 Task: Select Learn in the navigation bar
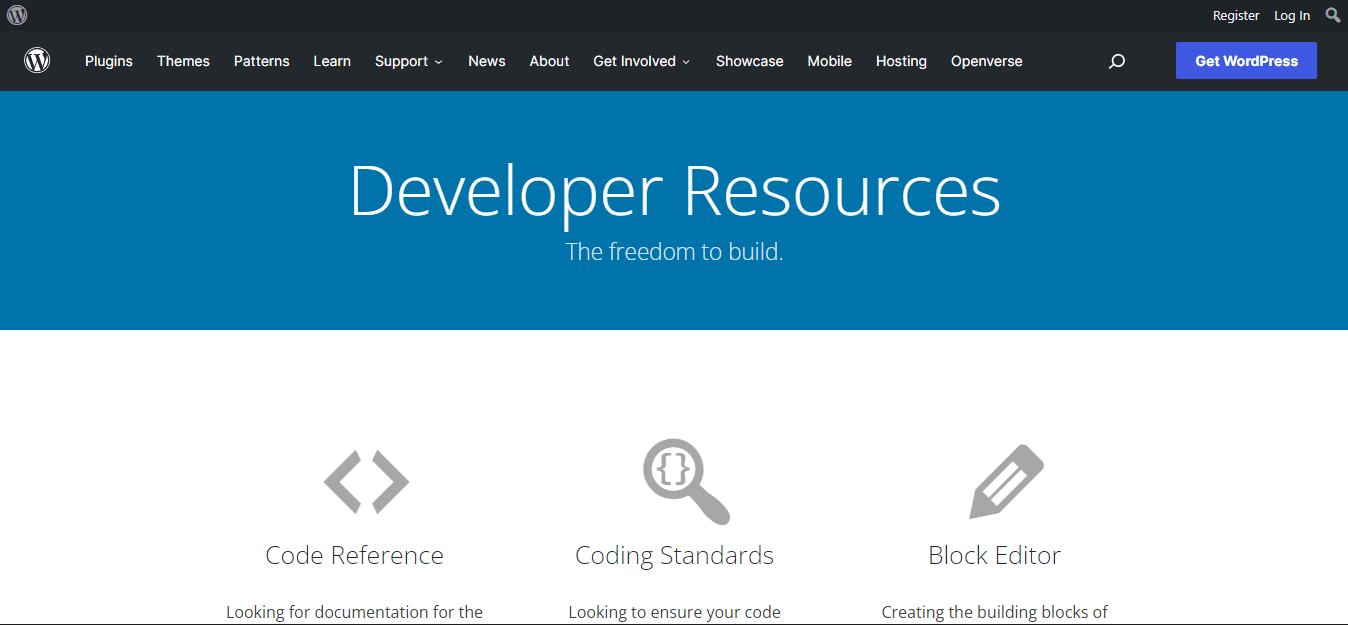[x=332, y=61]
